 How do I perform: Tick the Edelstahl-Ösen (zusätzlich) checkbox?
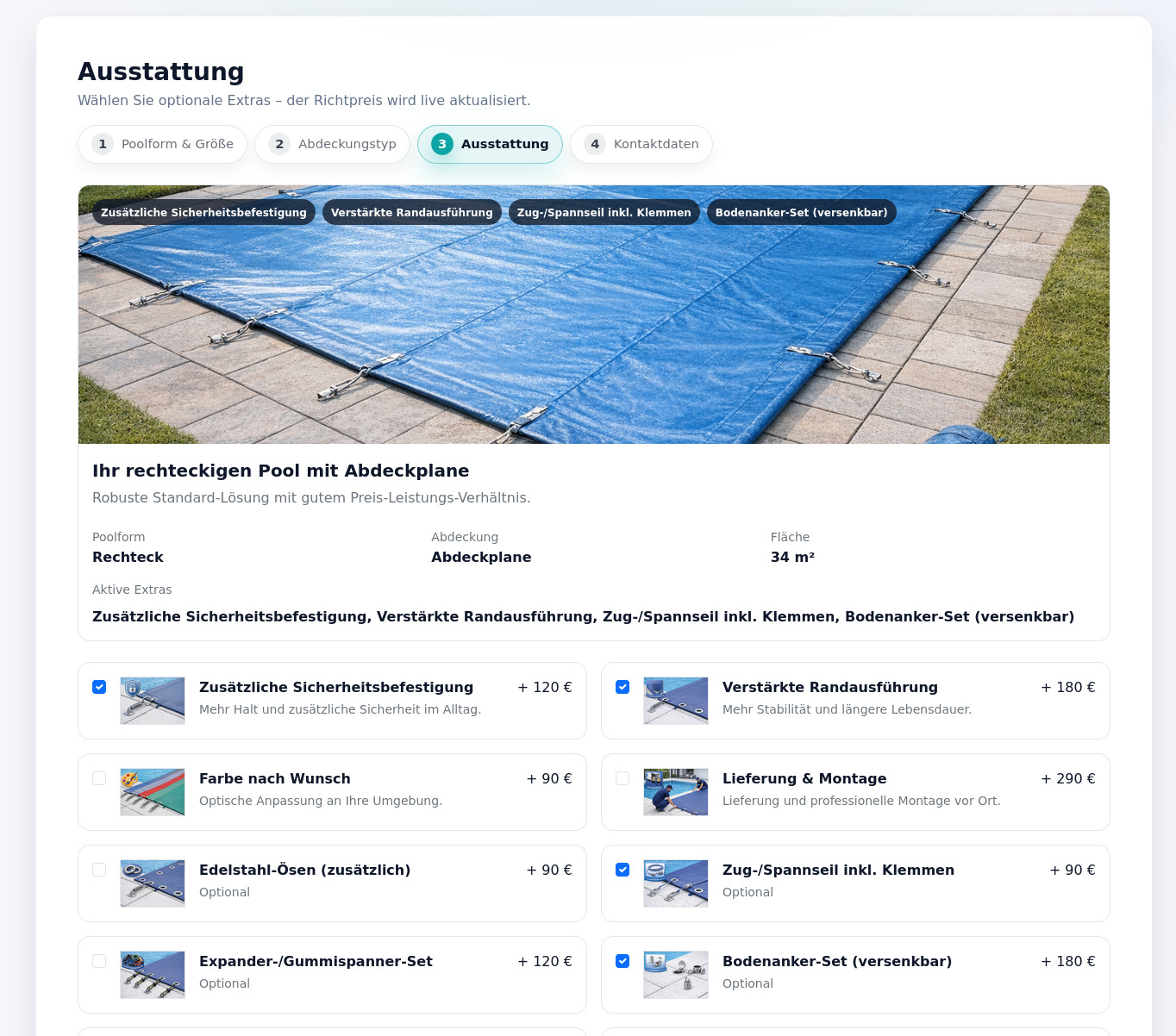99,870
